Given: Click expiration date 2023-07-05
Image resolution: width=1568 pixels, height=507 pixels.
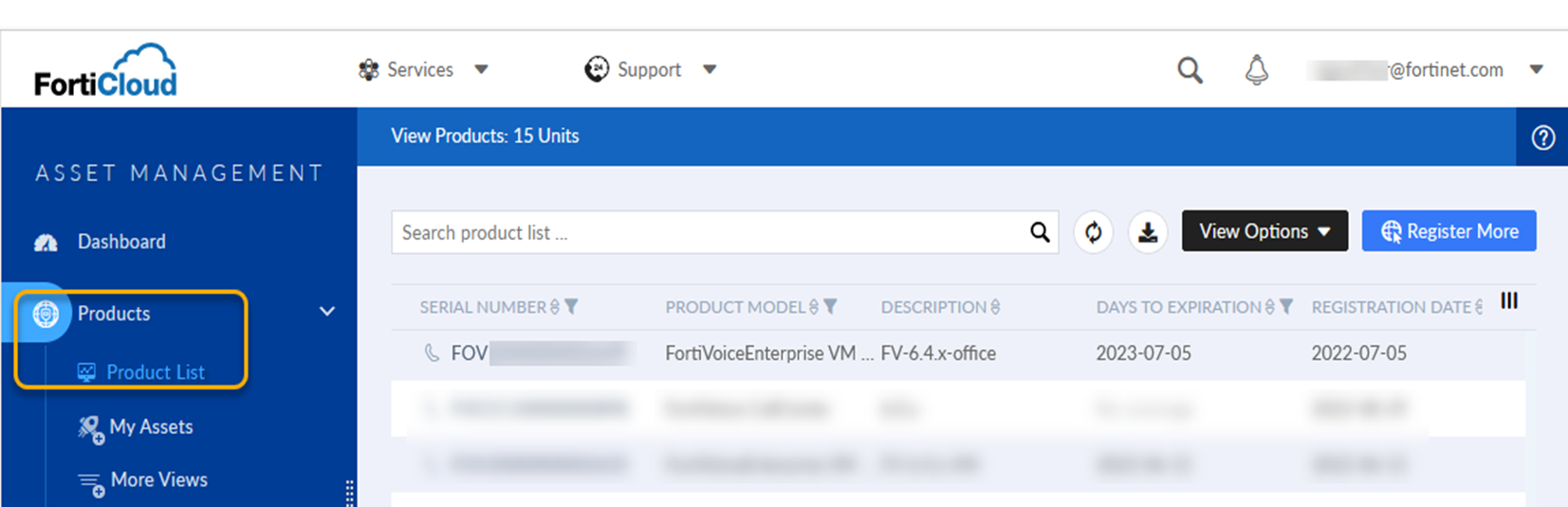Looking at the screenshot, I should tap(1143, 353).
